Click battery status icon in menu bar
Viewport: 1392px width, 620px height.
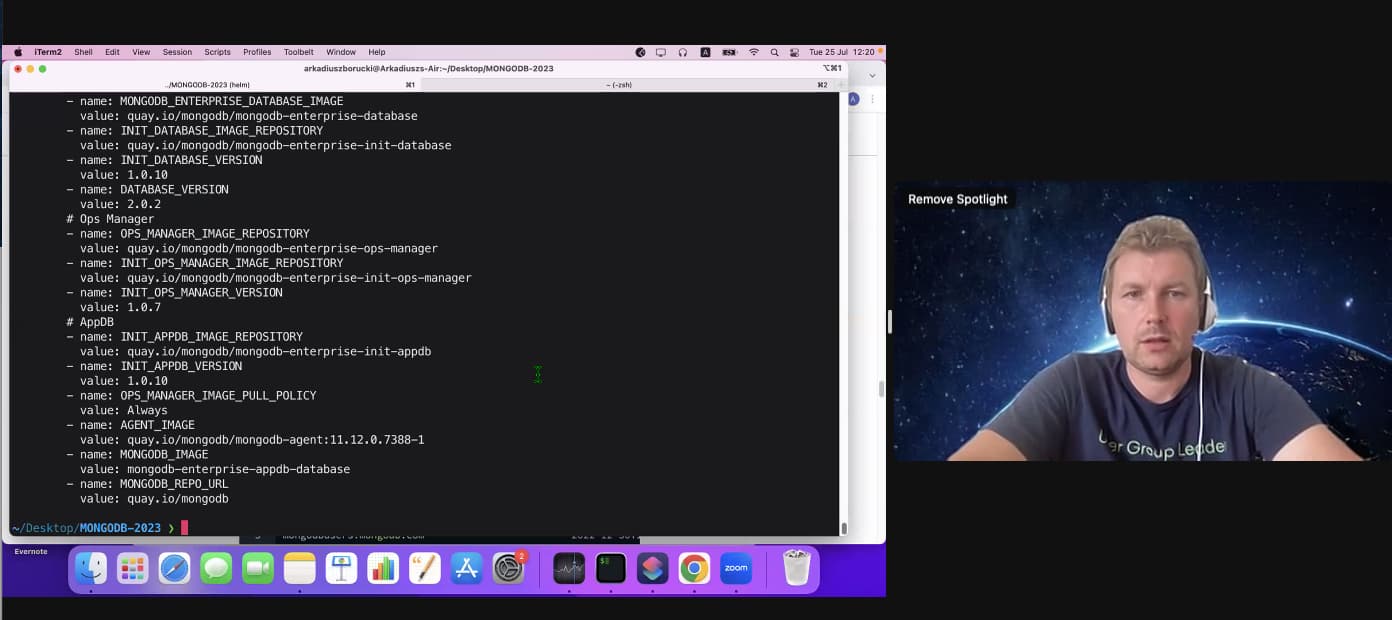pos(730,52)
